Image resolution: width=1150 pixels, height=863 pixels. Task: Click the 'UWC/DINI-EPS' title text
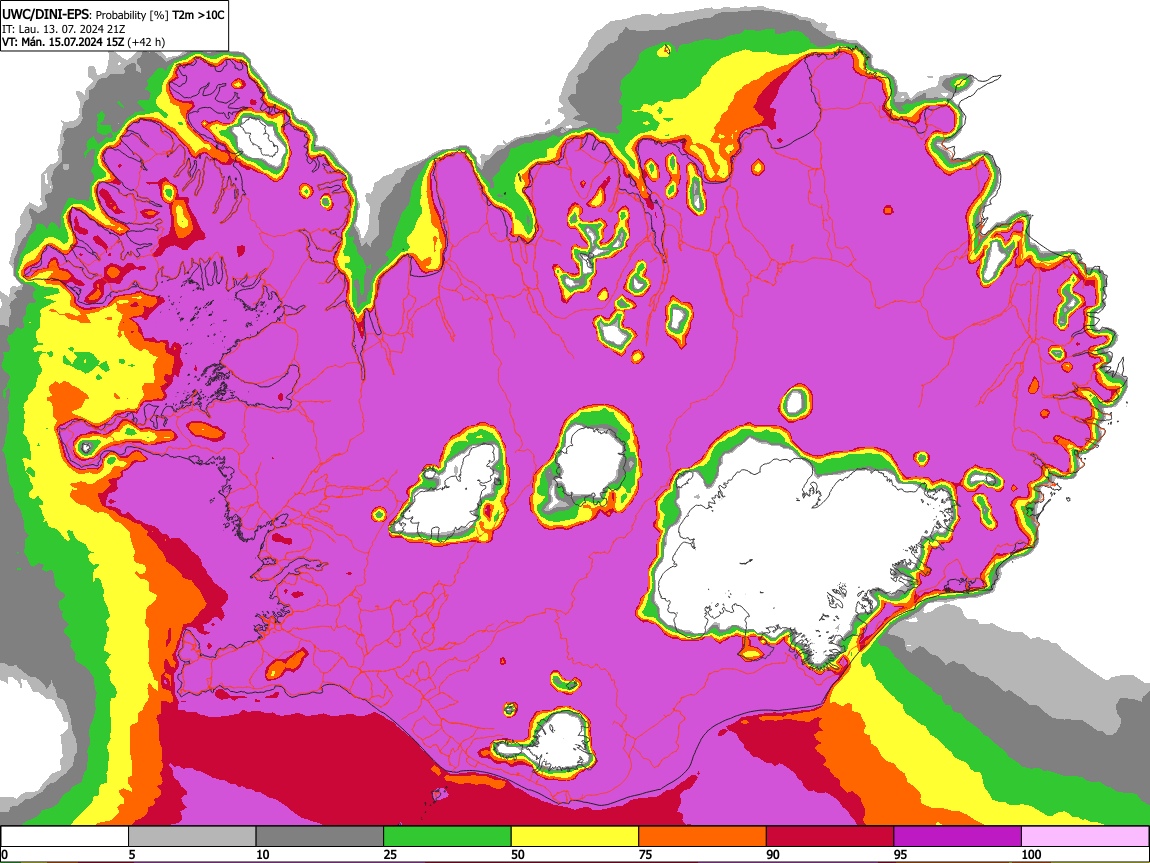click(x=46, y=15)
